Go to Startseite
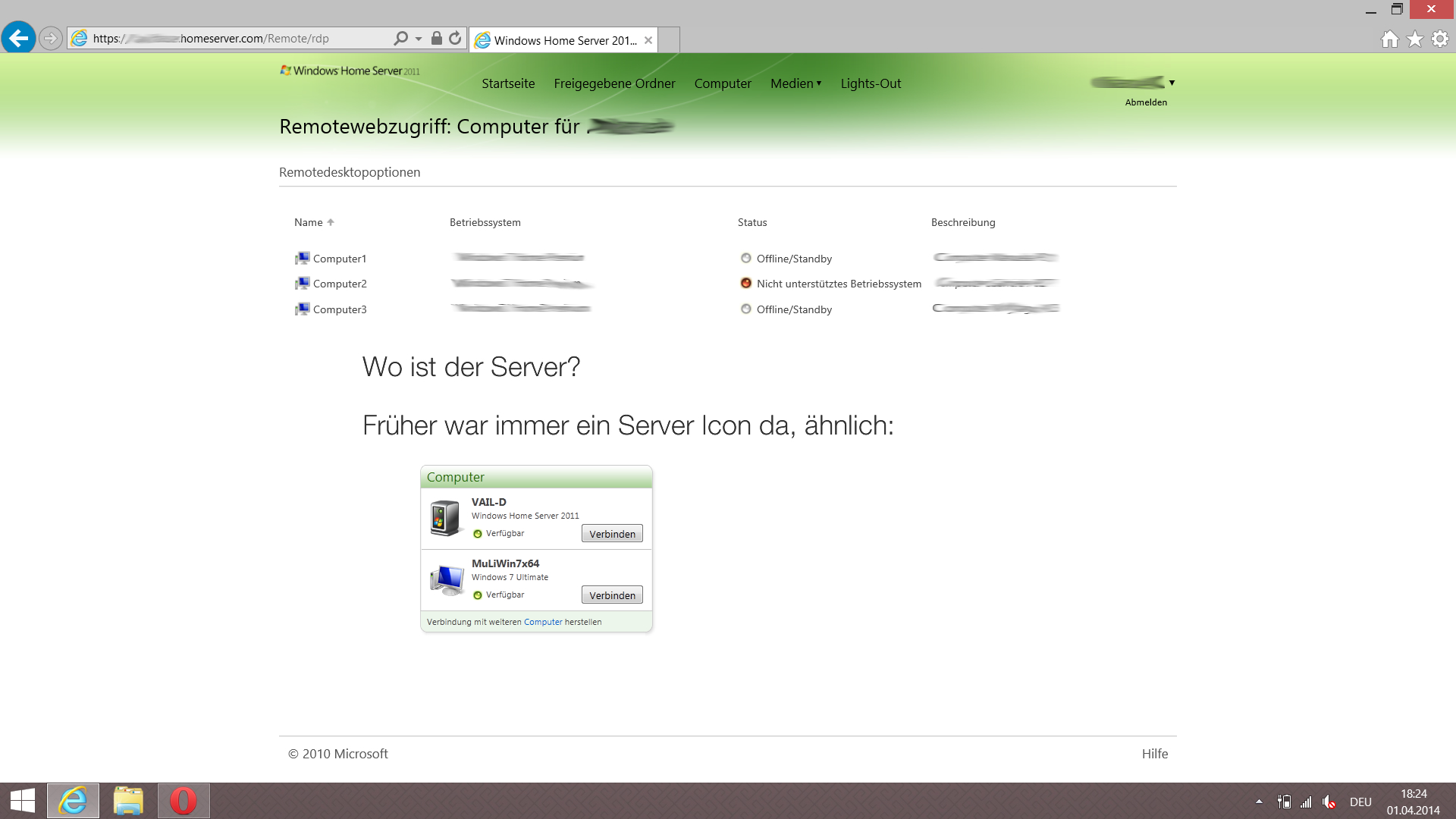 (508, 83)
